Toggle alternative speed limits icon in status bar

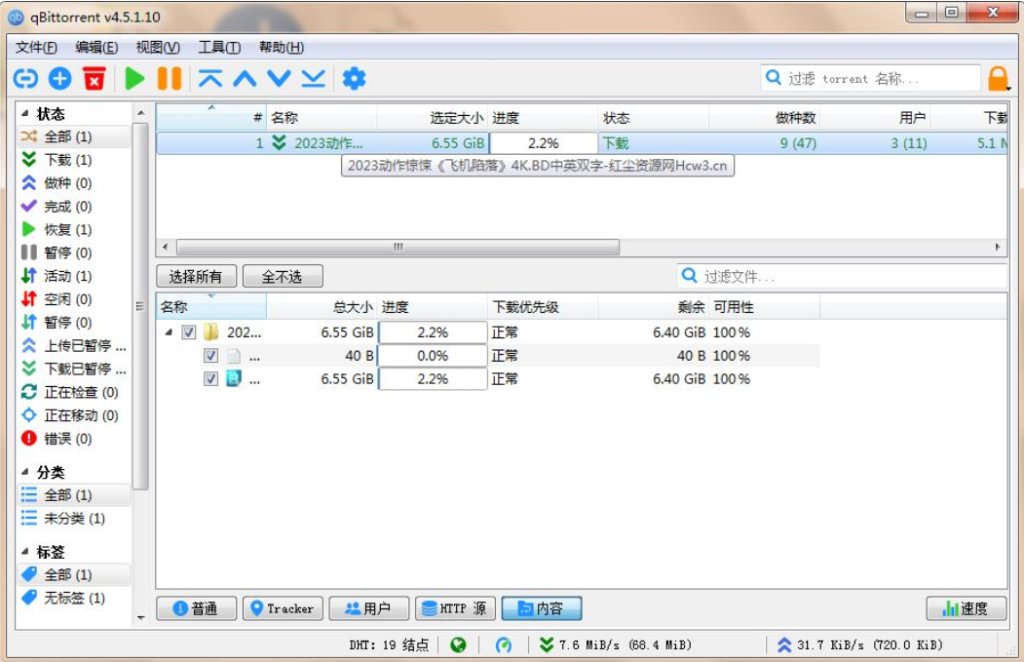tap(504, 645)
